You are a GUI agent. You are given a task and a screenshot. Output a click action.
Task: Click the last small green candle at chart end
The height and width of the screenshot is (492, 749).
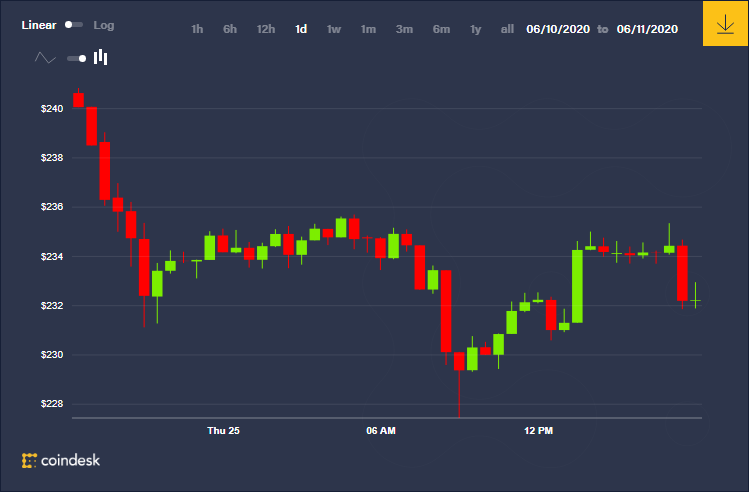click(696, 300)
